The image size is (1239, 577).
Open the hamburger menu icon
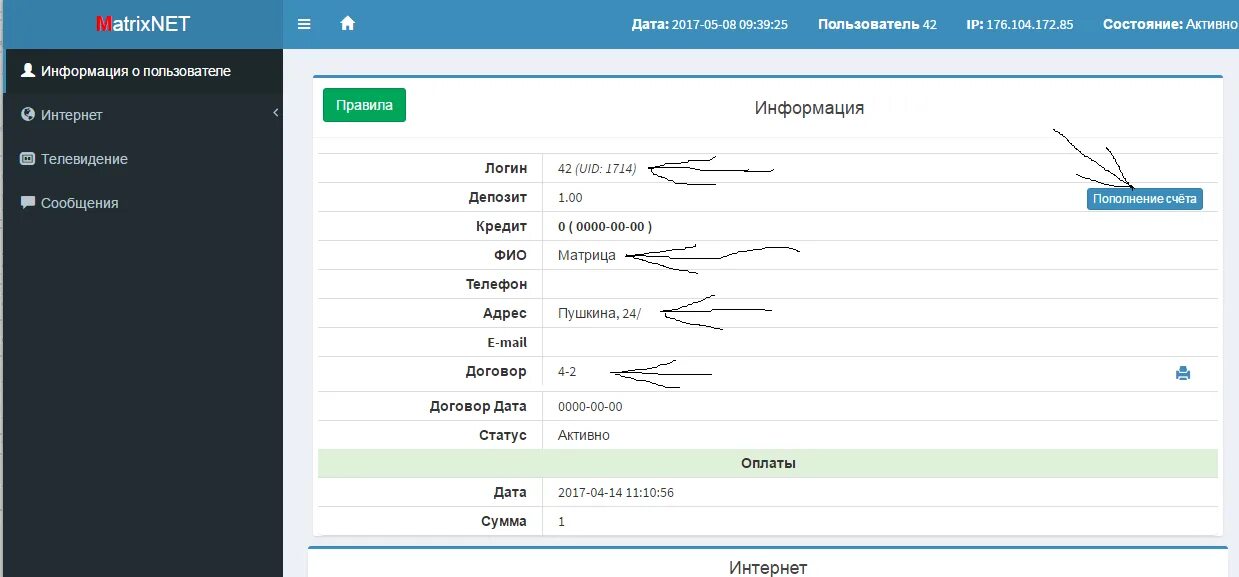[304, 23]
